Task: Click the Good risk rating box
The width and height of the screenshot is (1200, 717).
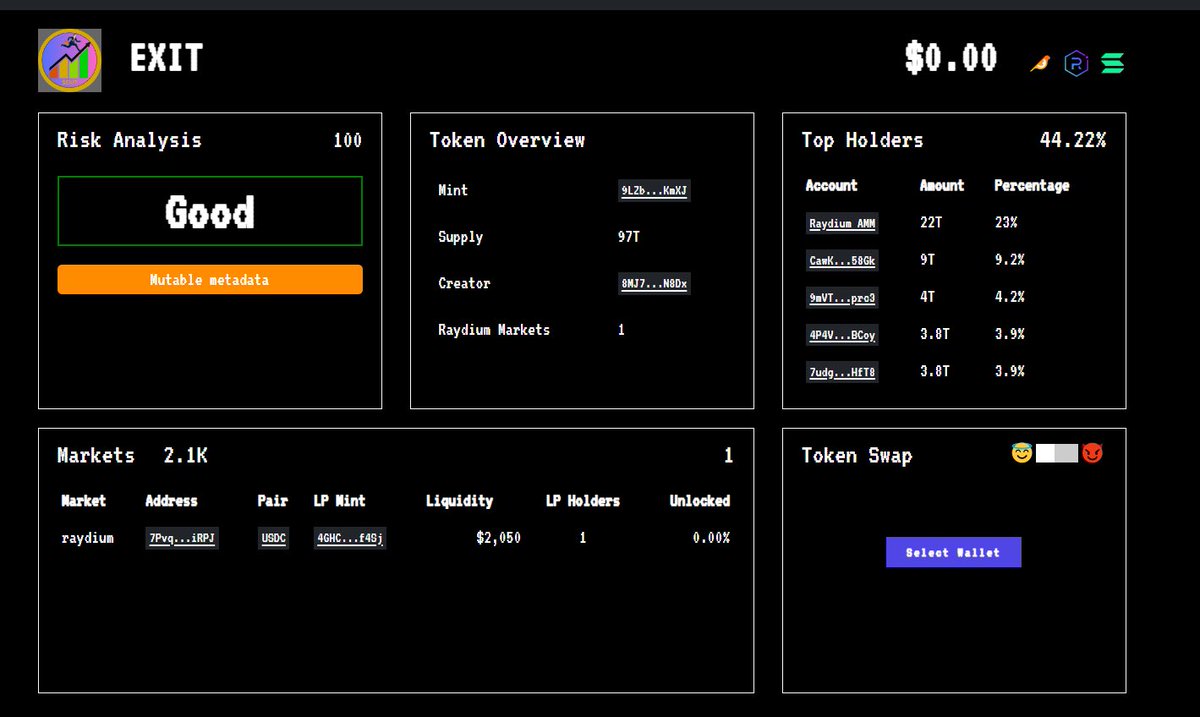Action: tap(210, 211)
